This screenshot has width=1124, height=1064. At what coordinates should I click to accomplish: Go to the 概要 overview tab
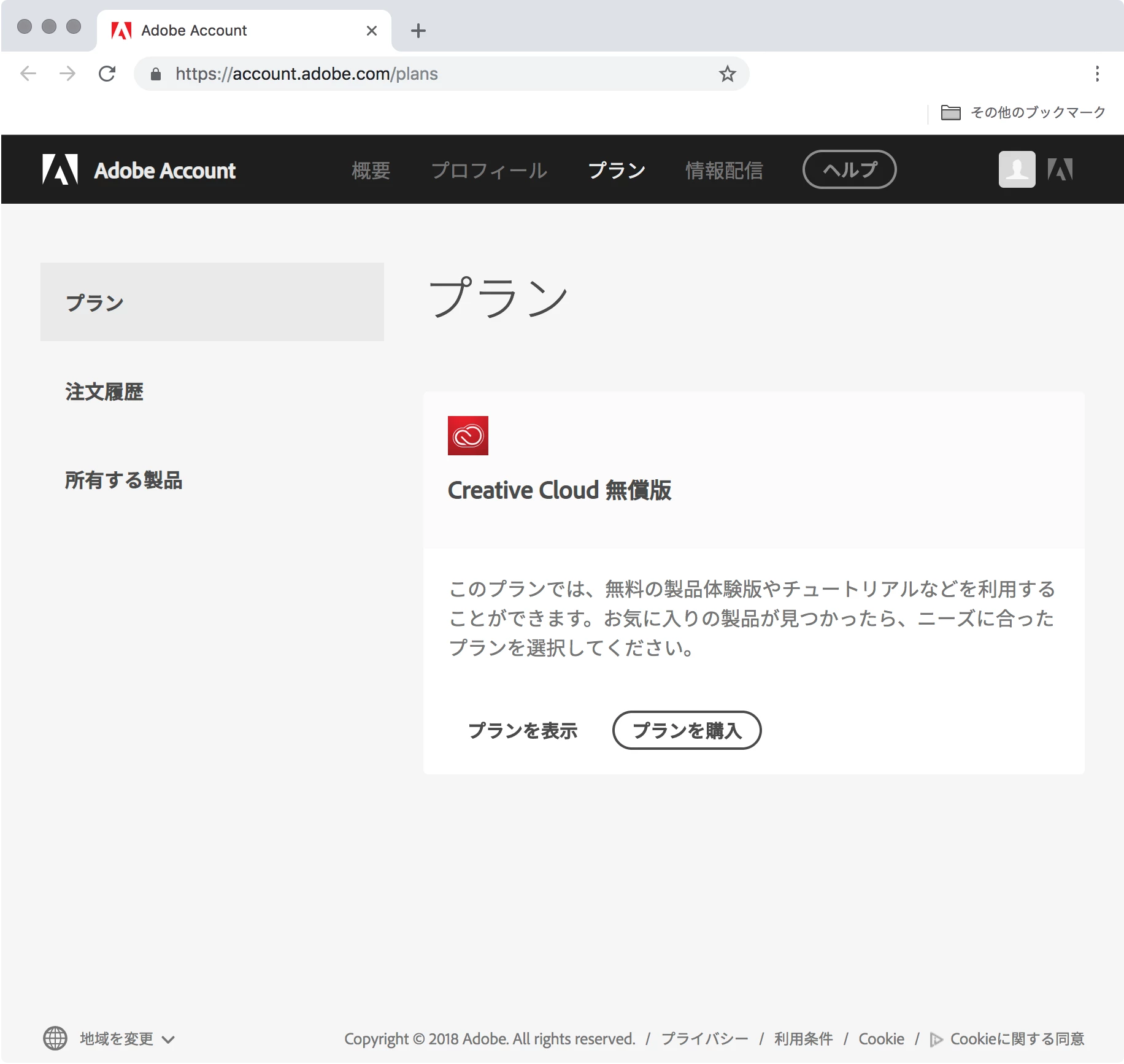point(371,170)
